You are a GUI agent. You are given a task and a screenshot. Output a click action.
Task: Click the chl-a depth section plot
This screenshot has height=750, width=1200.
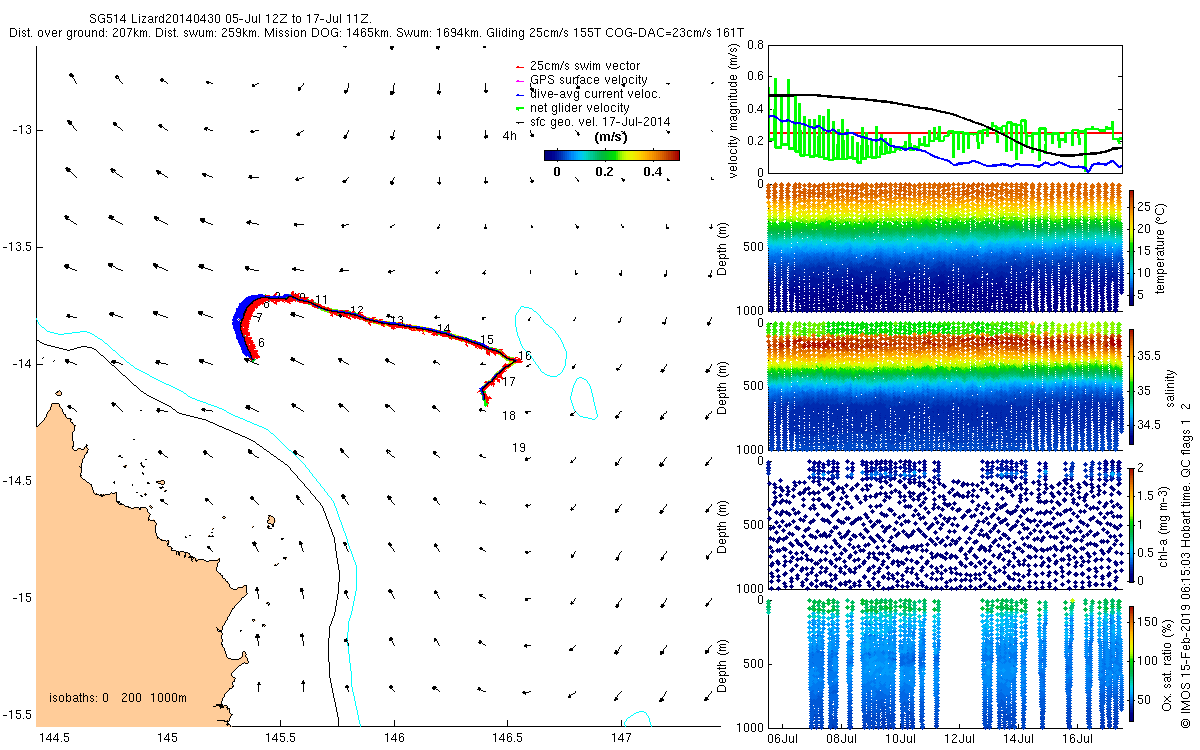coord(945,524)
